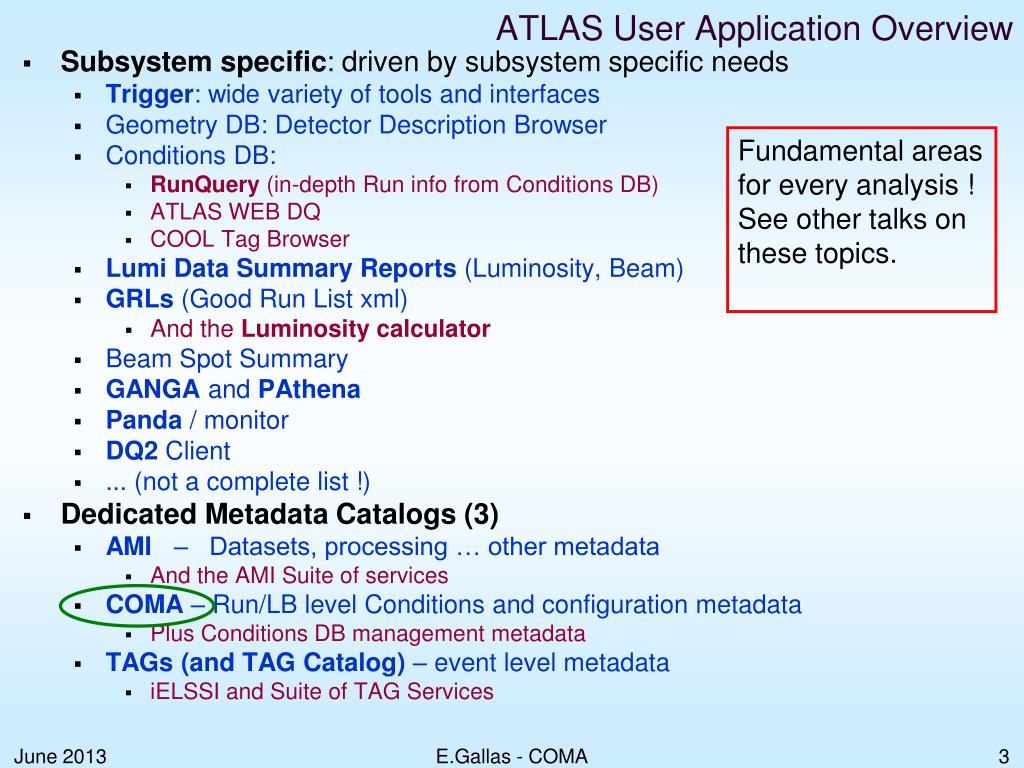The height and width of the screenshot is (768, 1024).
Task: Click the 'Fundamental areas for every analysis' text box
Action: click(x=861, y=219)
